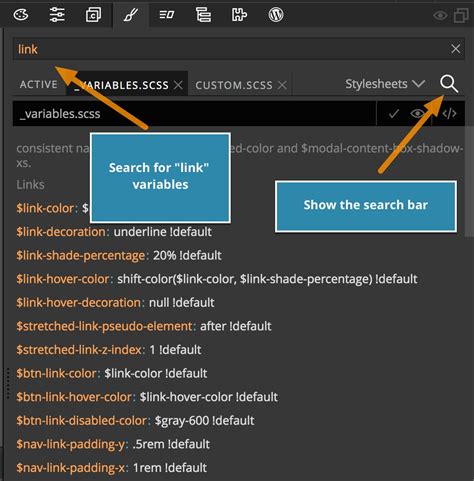Click the $gray-600 !default value

pyautogui.click(x=204, y=421)
